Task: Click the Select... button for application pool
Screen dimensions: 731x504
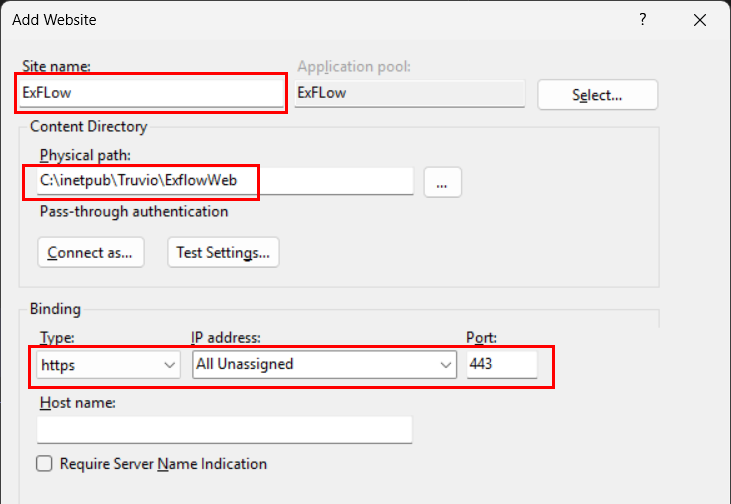Action: (597, 95)
